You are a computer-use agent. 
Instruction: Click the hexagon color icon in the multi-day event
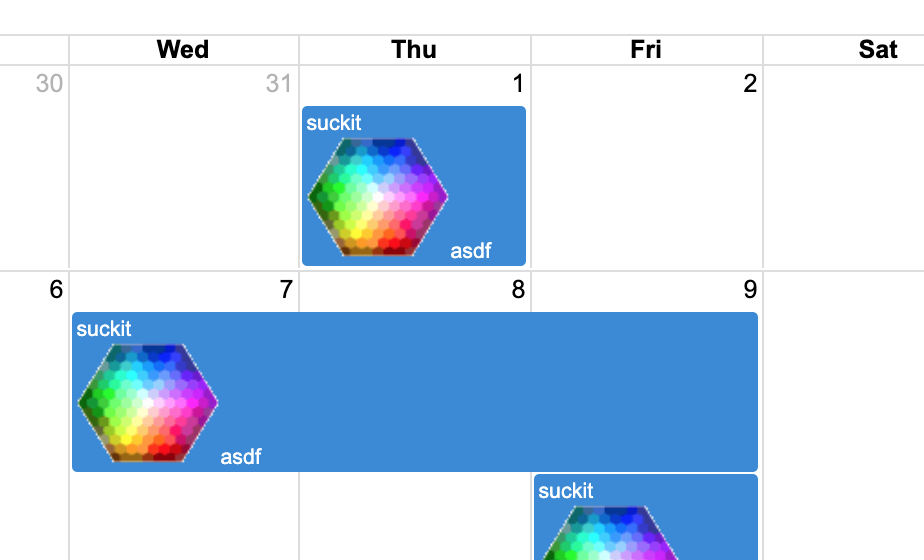(x=148, y=402)
